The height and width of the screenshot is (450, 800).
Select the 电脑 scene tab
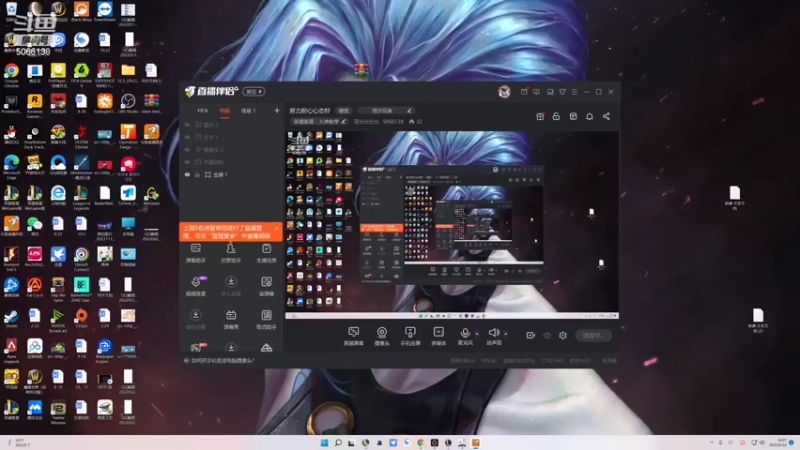[x=224, y=111]
